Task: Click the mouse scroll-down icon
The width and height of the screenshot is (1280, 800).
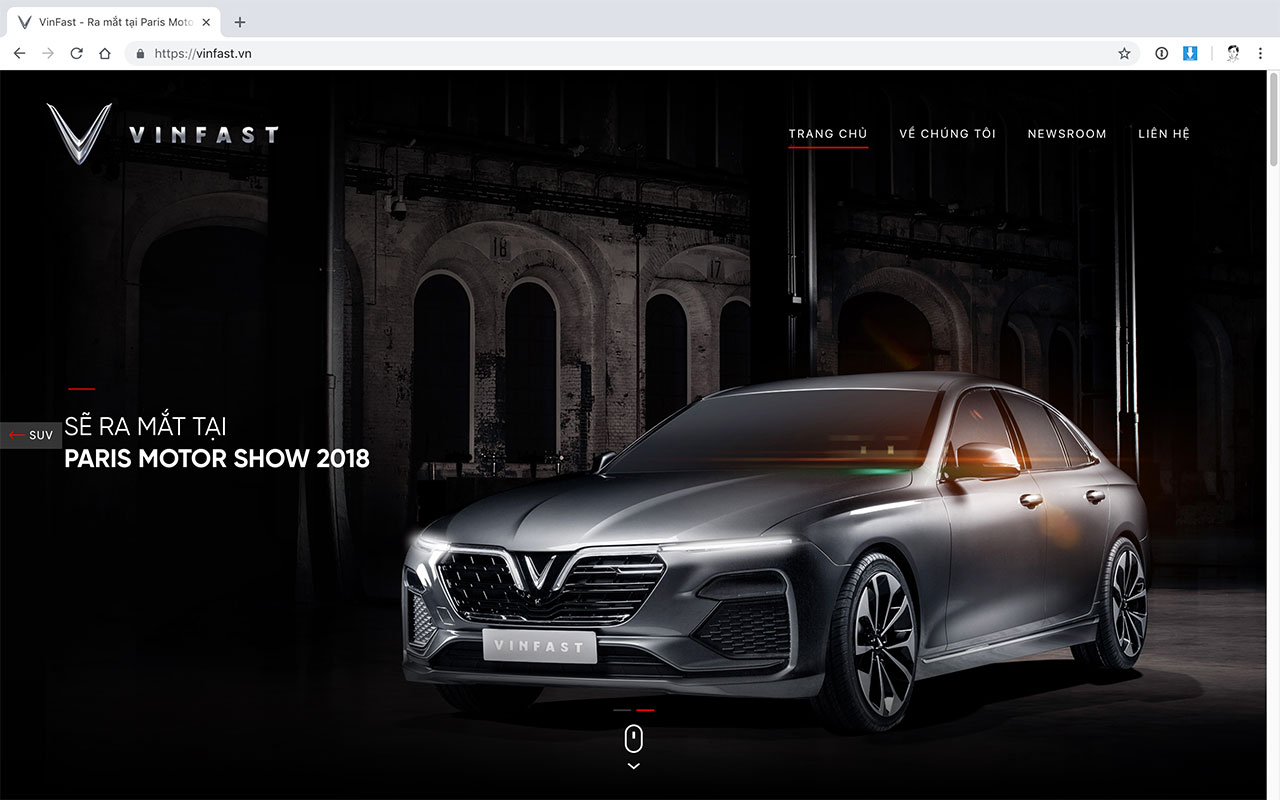Action: coord(633,739)
